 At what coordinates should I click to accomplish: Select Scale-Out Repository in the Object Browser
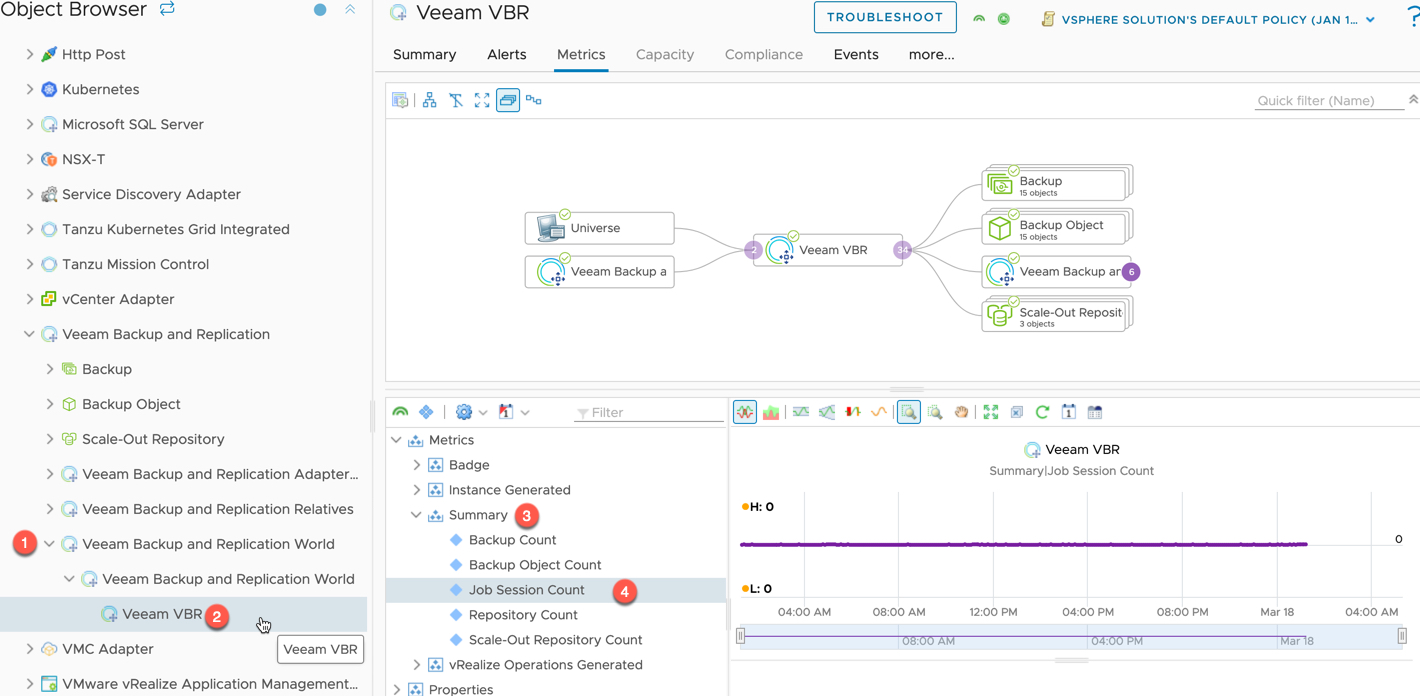(153, 439)
